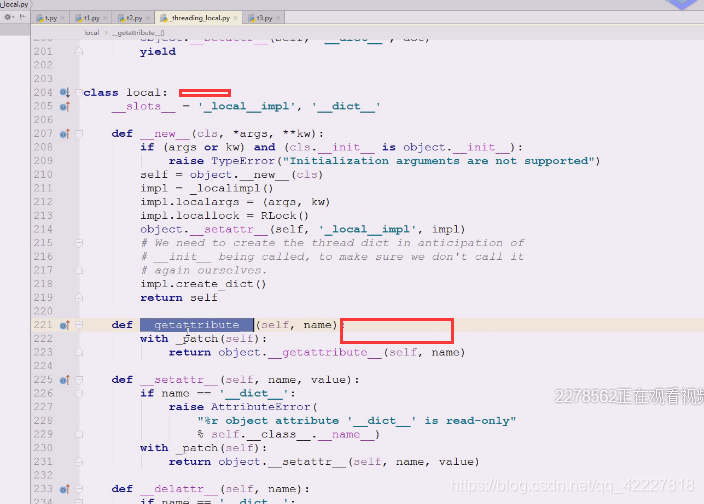This screenshot has height=504, width=704.
Task: Click line number 210
Action: coord(43,175)
